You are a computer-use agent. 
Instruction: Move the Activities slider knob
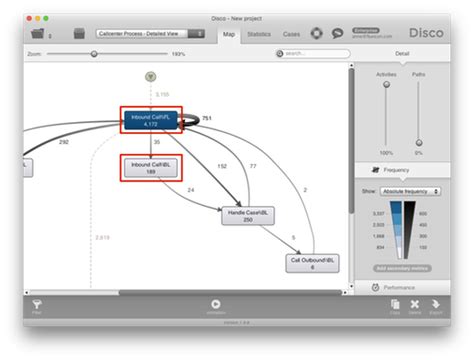pos(386,85)
